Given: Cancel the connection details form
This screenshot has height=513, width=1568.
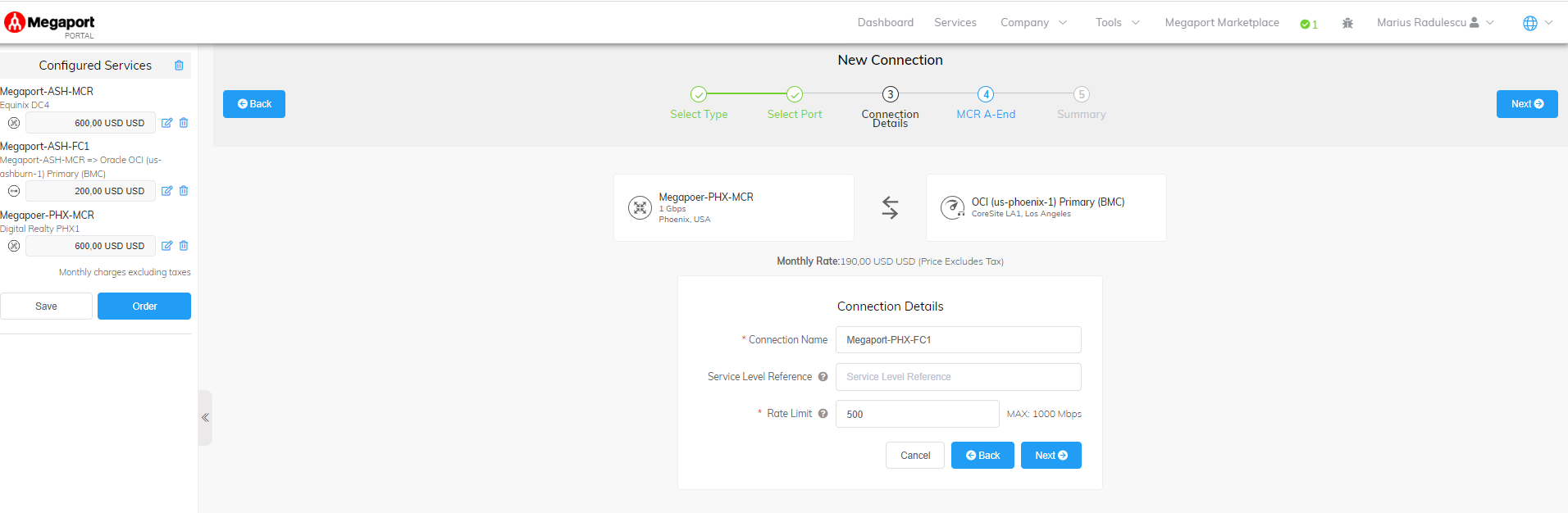Looking at the screenshot, I should pos(914,456).
